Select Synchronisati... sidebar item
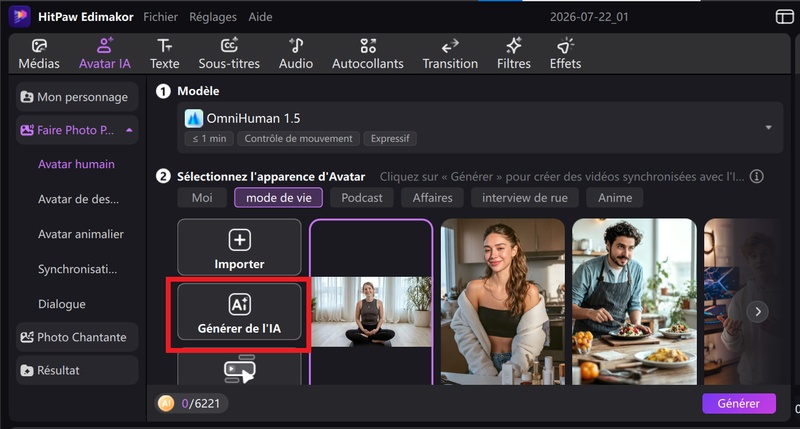The height and width of the screenshot is (429, 800). pyautogui.click(x=77, y=269)
